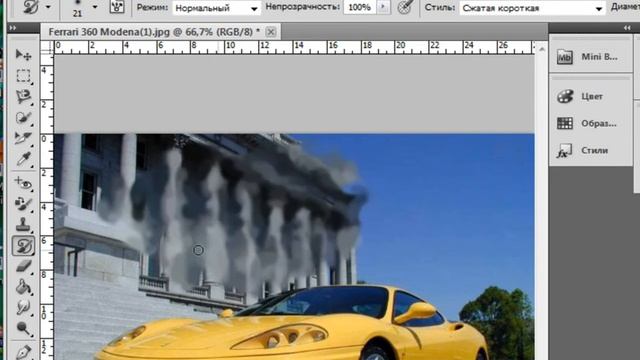Screen dimensions: 640x360
Task: Open the Стили styles panel icon
Action: click(565, 151)
